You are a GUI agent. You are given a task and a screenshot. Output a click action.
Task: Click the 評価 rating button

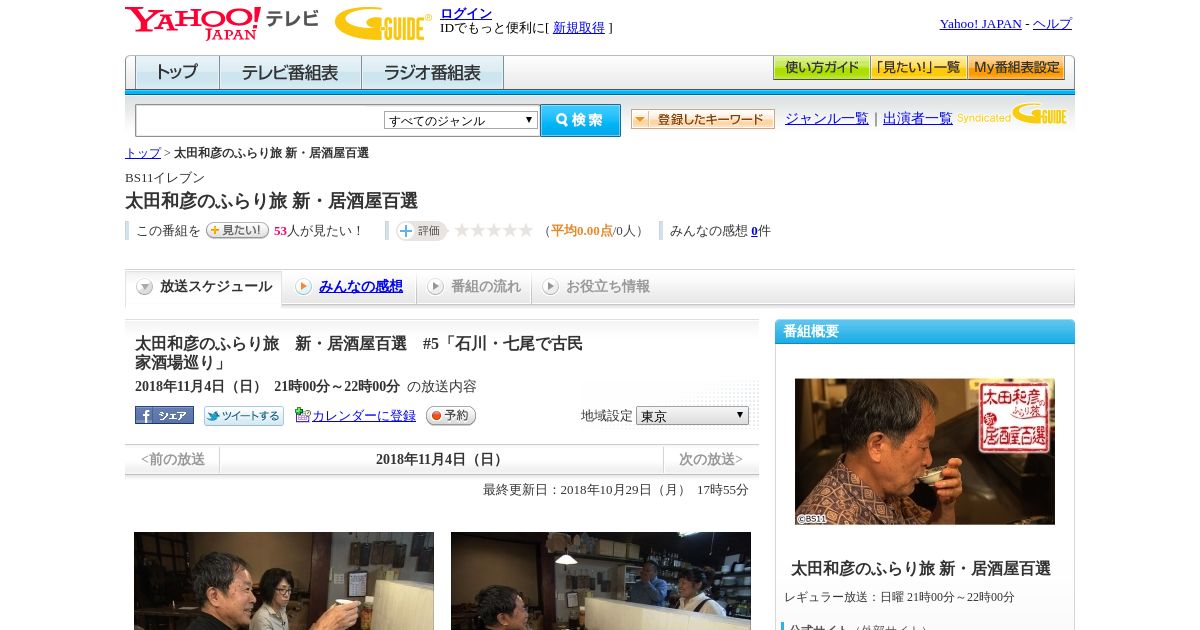pyautogui.click(x=421, y=230)
